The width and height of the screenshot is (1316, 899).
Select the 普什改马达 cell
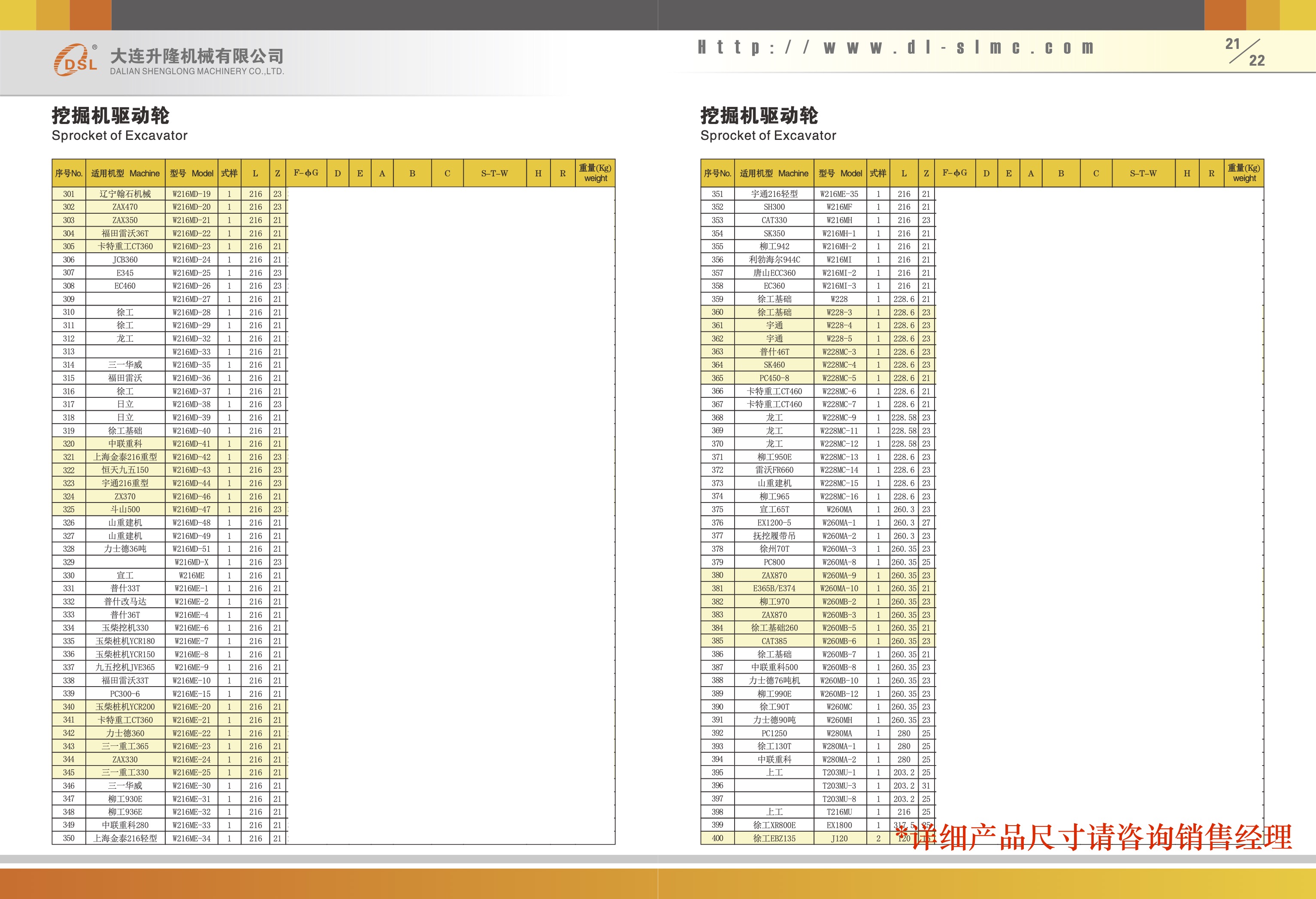coord(125,602)
